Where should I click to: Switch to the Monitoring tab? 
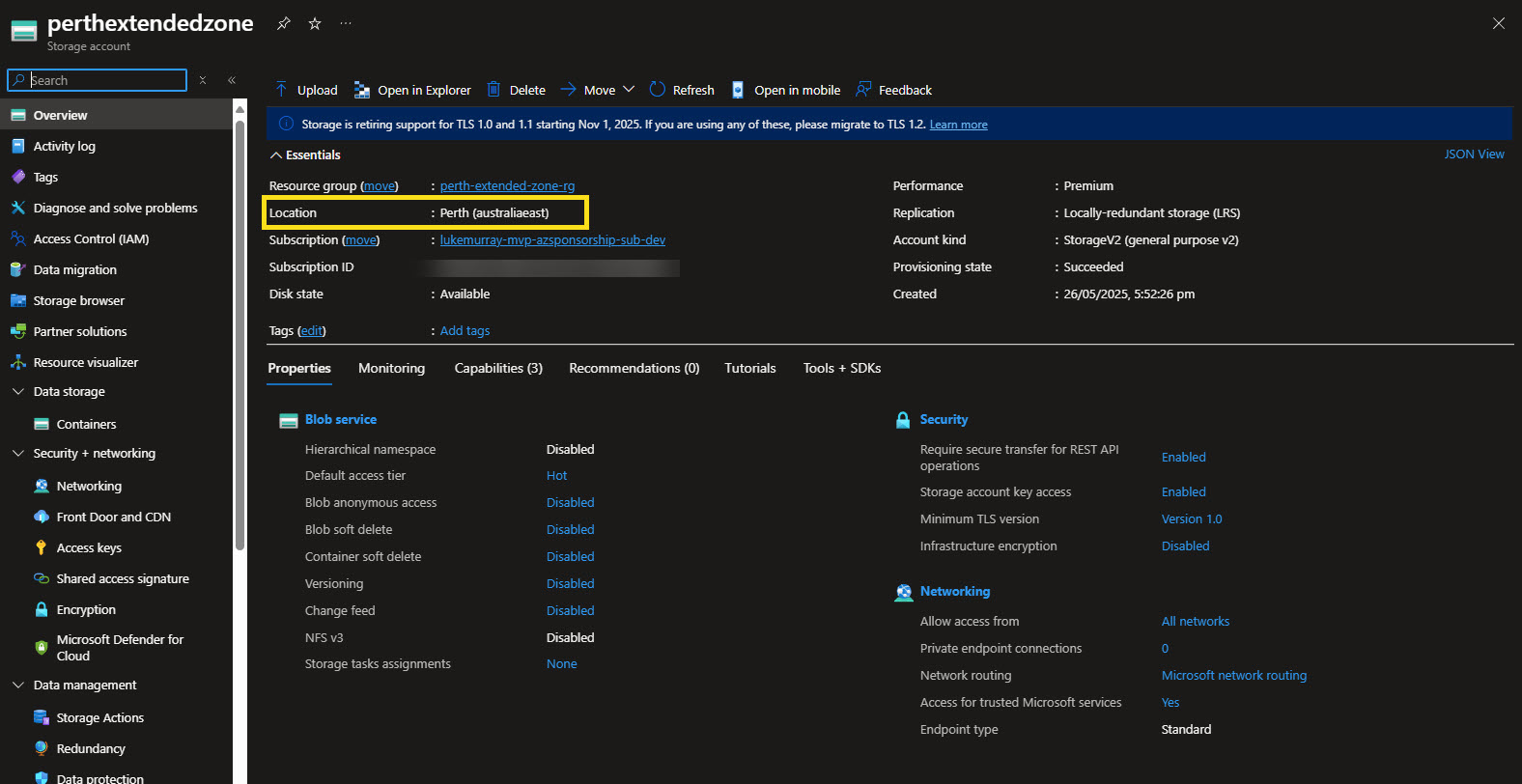pos(391,368)
